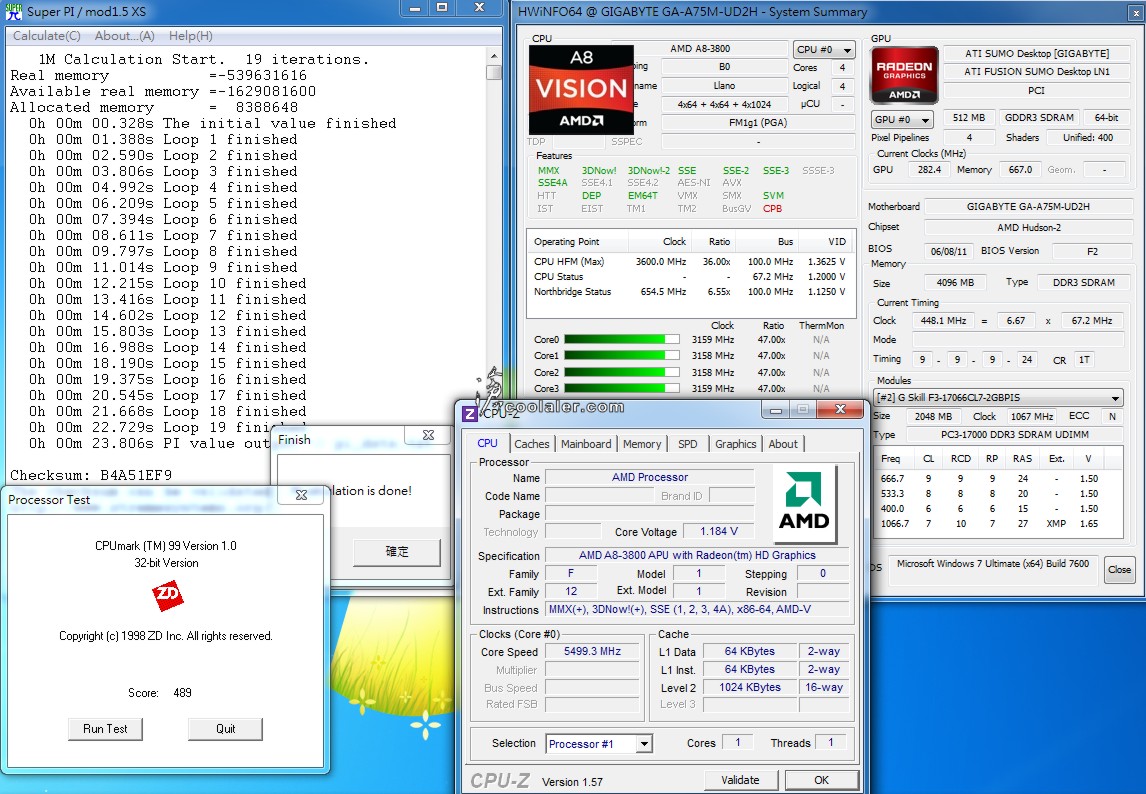The height and width of the screenshot is (794, 1146).
Task: Click the Loop 10 finished line in Super PI
Action: (x=167, y=284)
